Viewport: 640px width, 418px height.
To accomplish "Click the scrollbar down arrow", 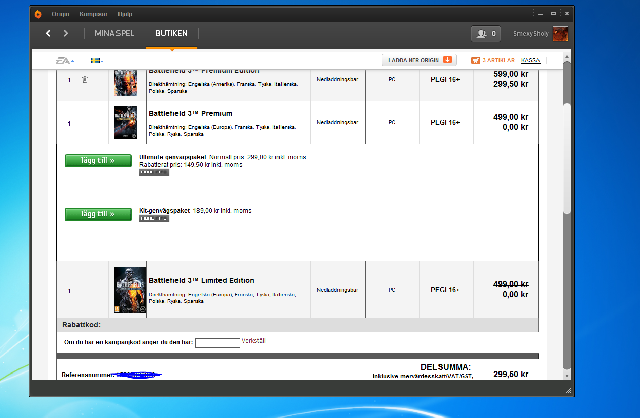I will 567,376.
